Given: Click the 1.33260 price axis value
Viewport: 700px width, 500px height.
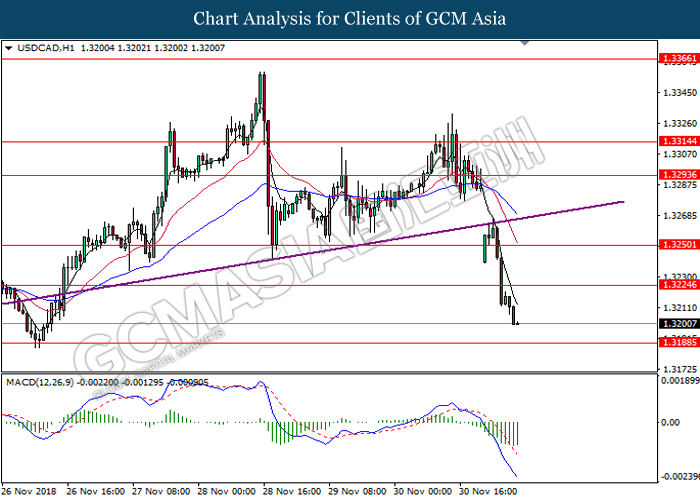Looking at the screenshot, I should pyautogui.click(x=680, y=124).
